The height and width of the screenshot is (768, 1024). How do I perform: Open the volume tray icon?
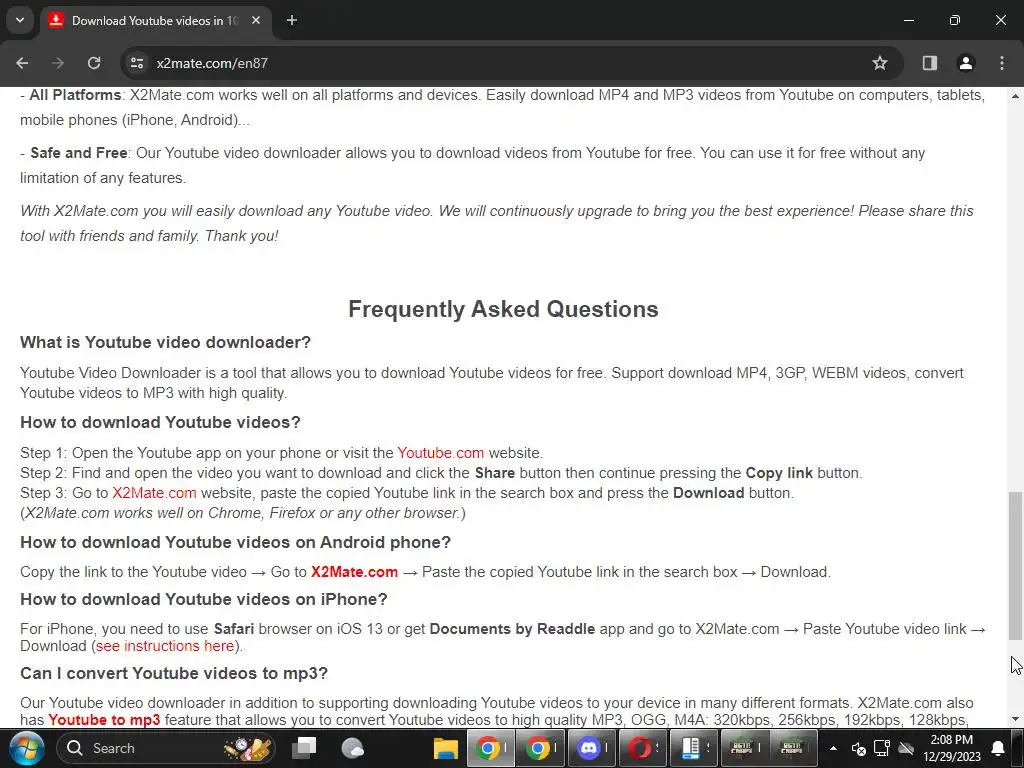pos(858,748)
